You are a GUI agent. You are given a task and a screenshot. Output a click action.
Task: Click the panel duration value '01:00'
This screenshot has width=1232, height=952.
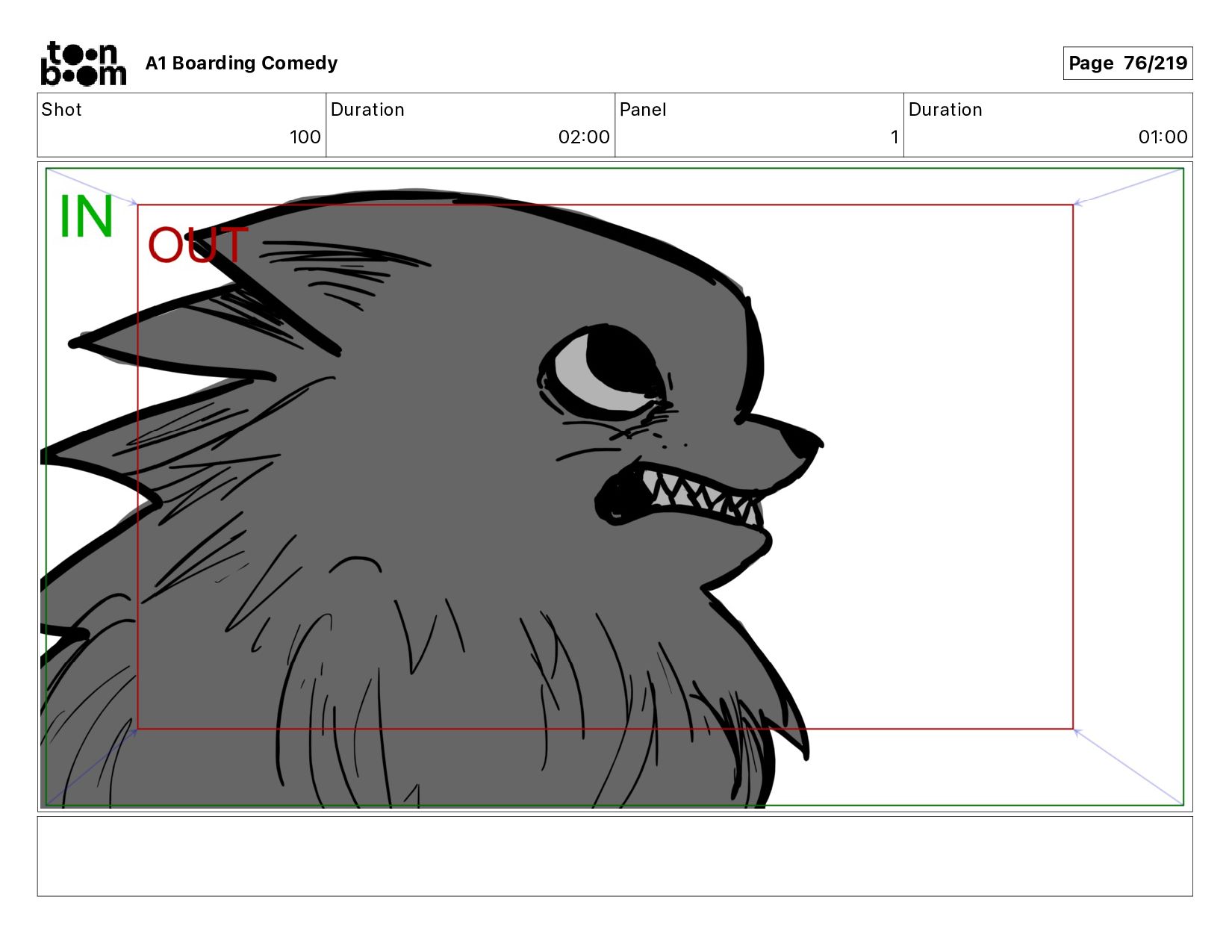tap(1163, 137)
